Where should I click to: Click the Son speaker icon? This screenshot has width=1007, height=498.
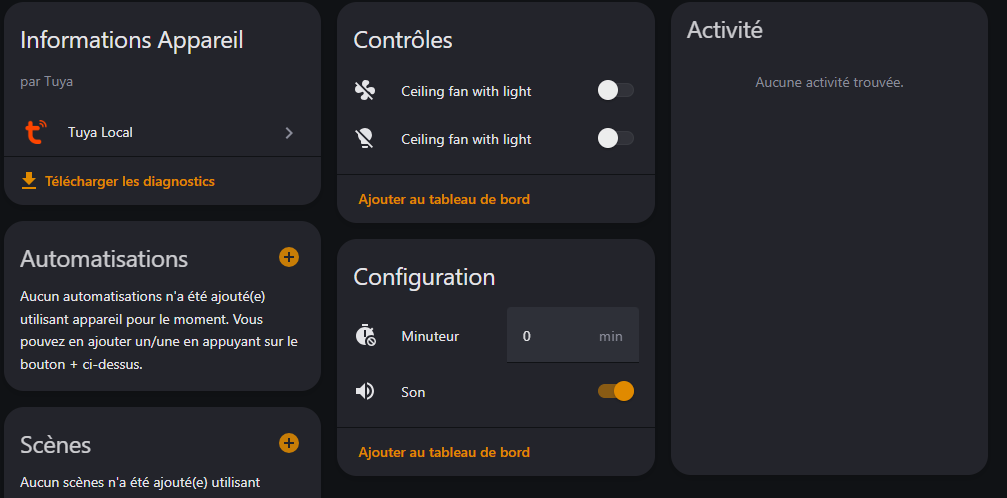click(x=365, y=391)
